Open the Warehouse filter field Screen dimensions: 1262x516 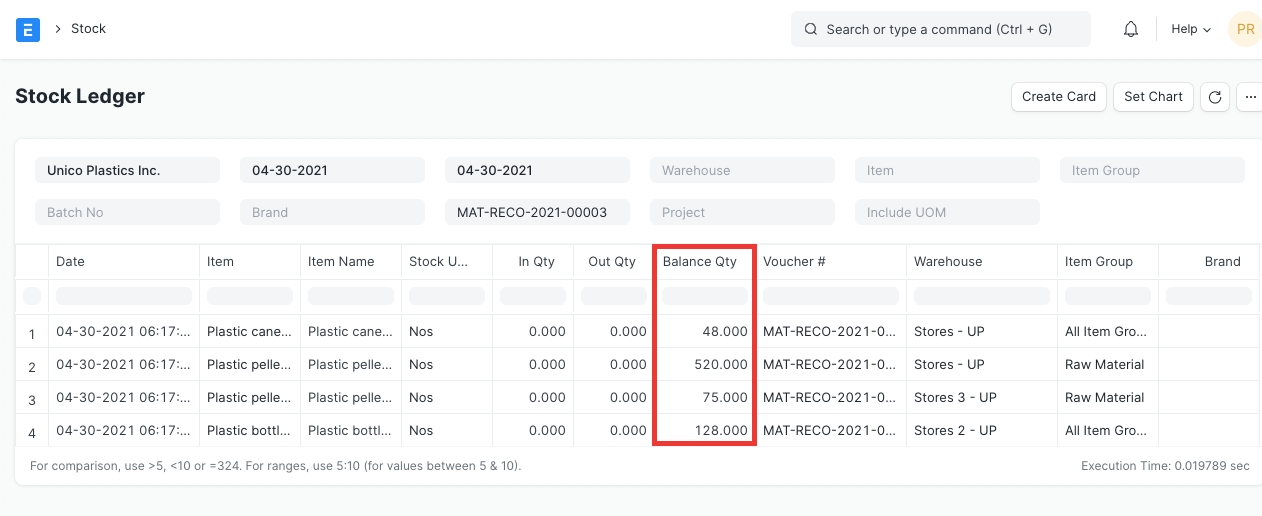click(x=742, y=170)
